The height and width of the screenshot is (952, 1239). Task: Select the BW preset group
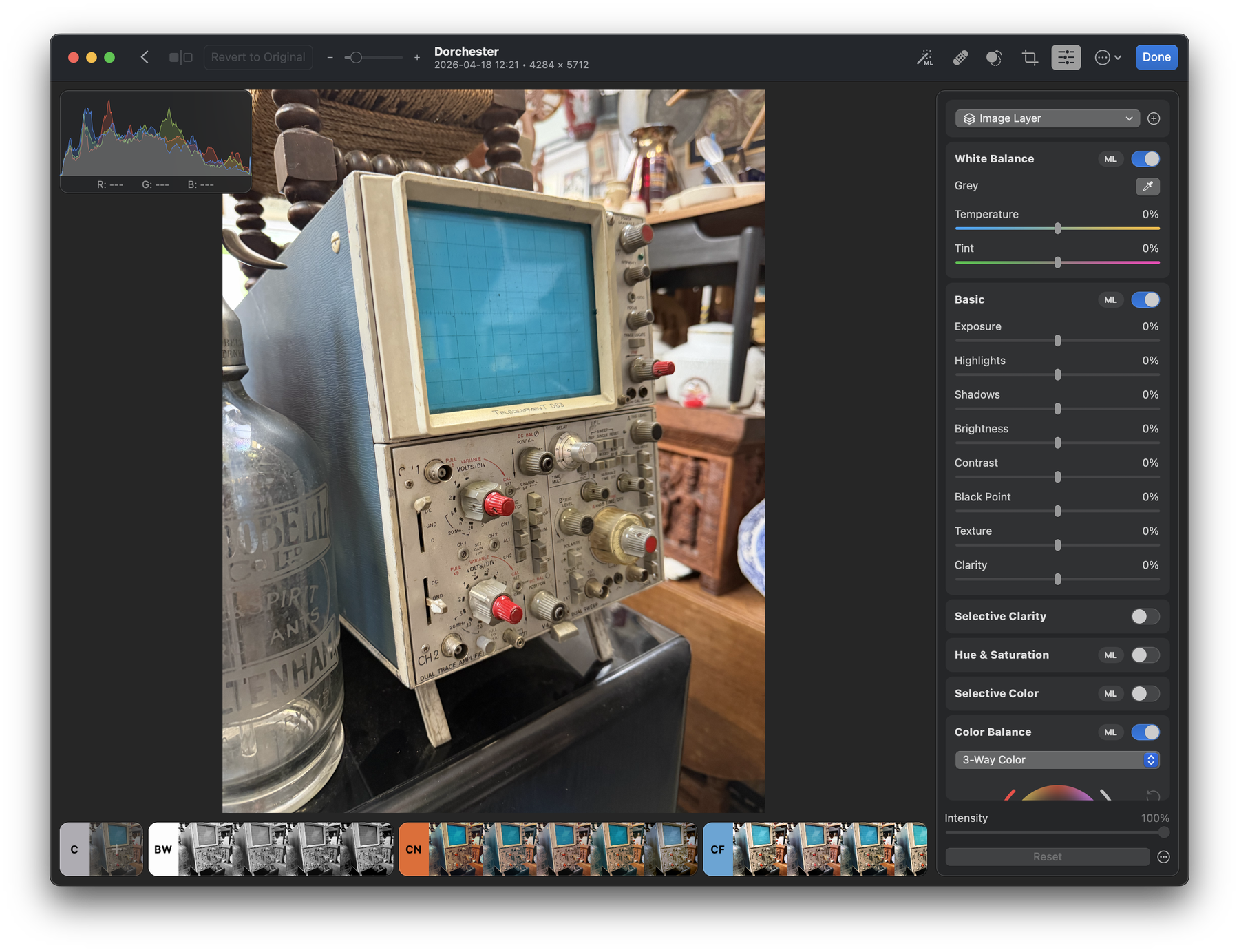pos(163,849)
